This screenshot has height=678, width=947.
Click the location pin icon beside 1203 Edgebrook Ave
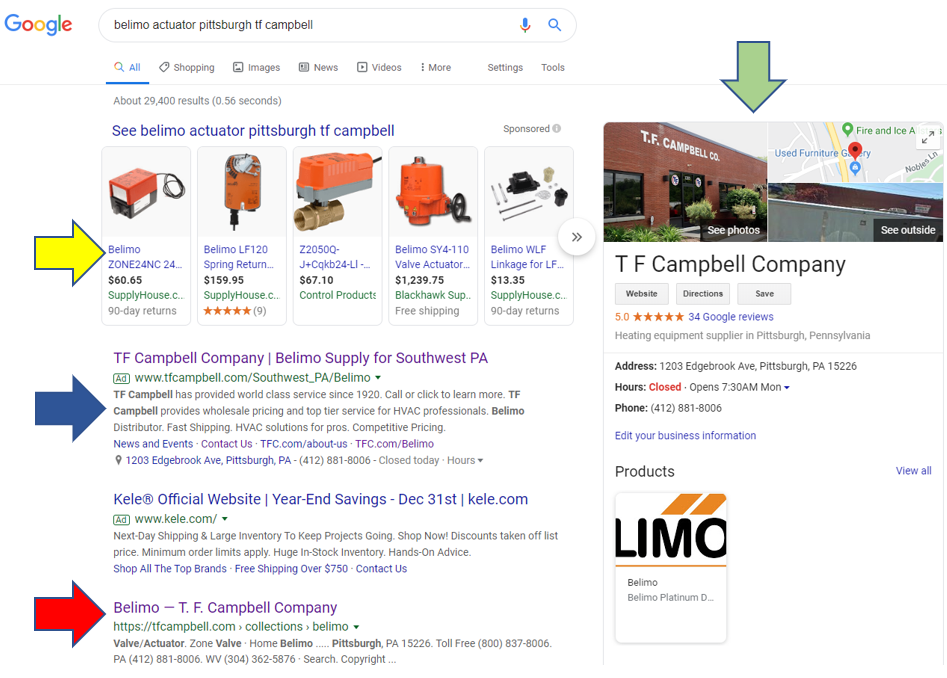pyautogui.click(x=118, y=460)
